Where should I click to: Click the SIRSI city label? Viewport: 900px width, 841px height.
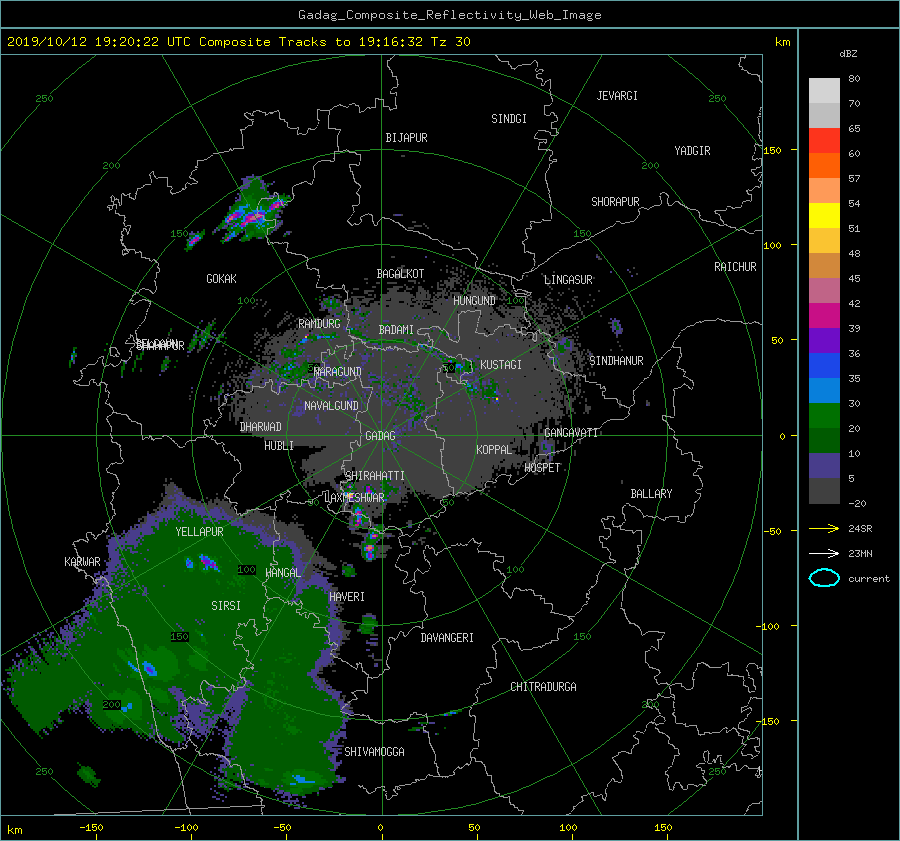click(226, 606)
